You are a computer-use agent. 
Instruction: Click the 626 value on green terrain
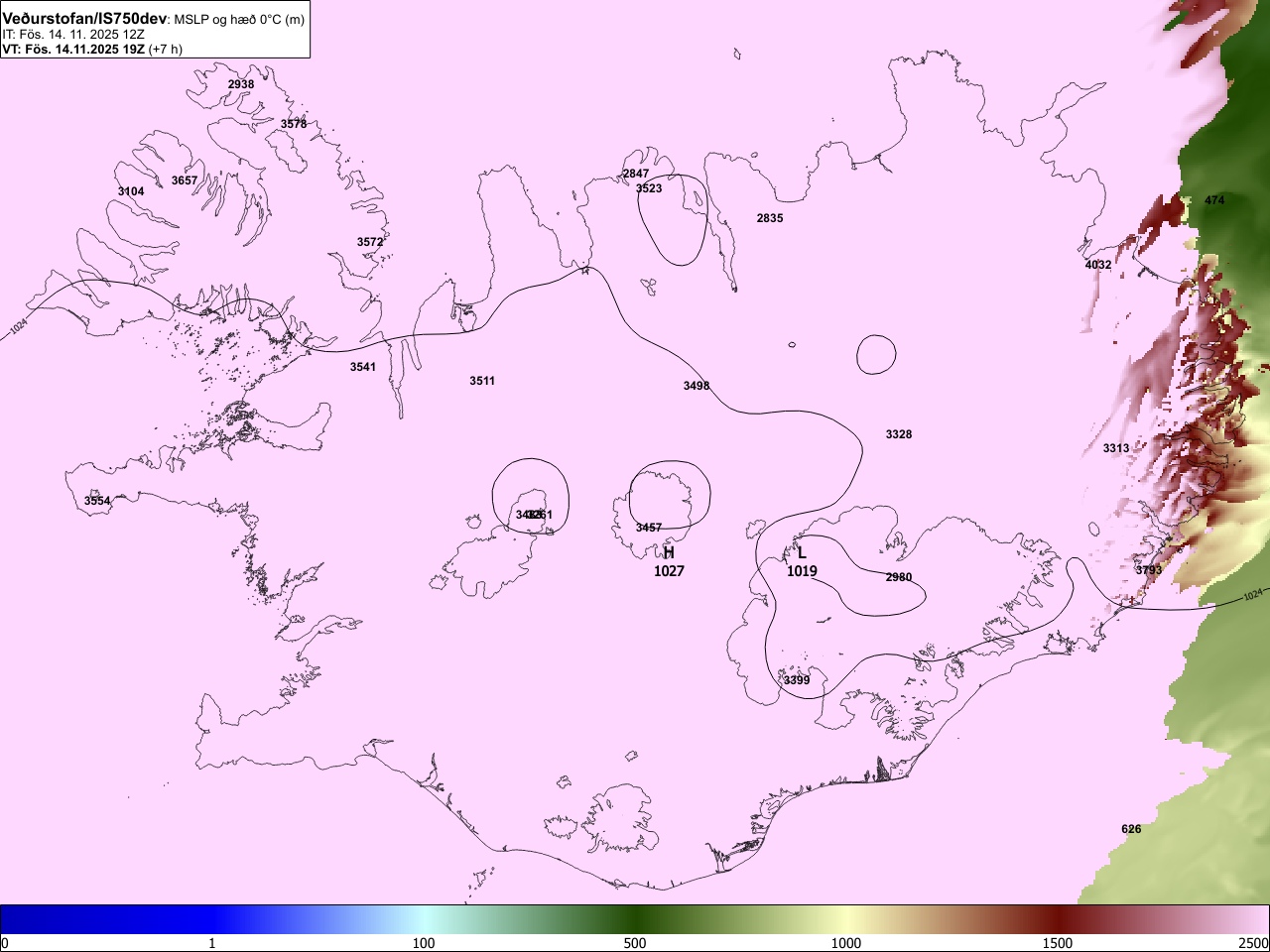tap(1131, 829)
